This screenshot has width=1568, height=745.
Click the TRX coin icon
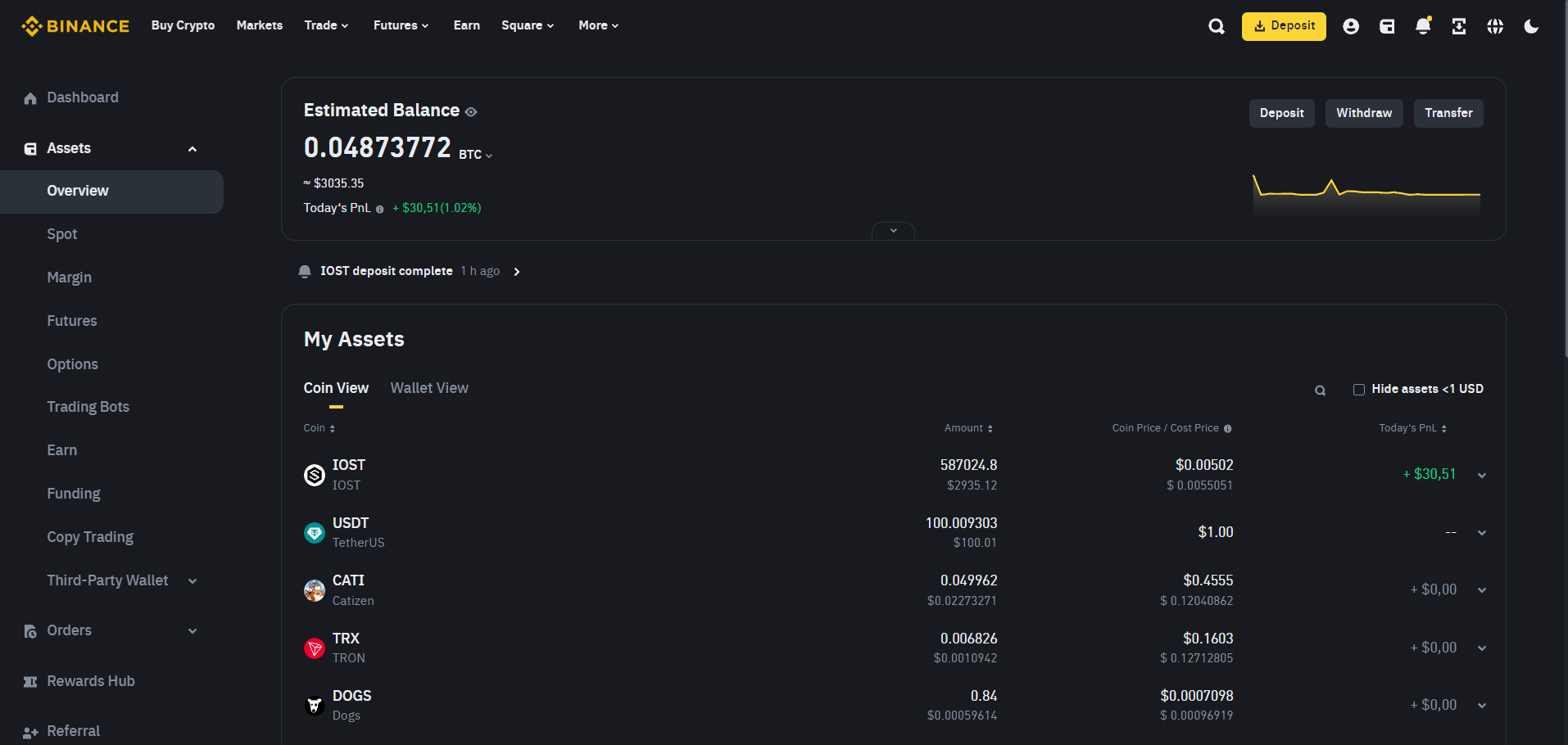[x=315, y=648]
